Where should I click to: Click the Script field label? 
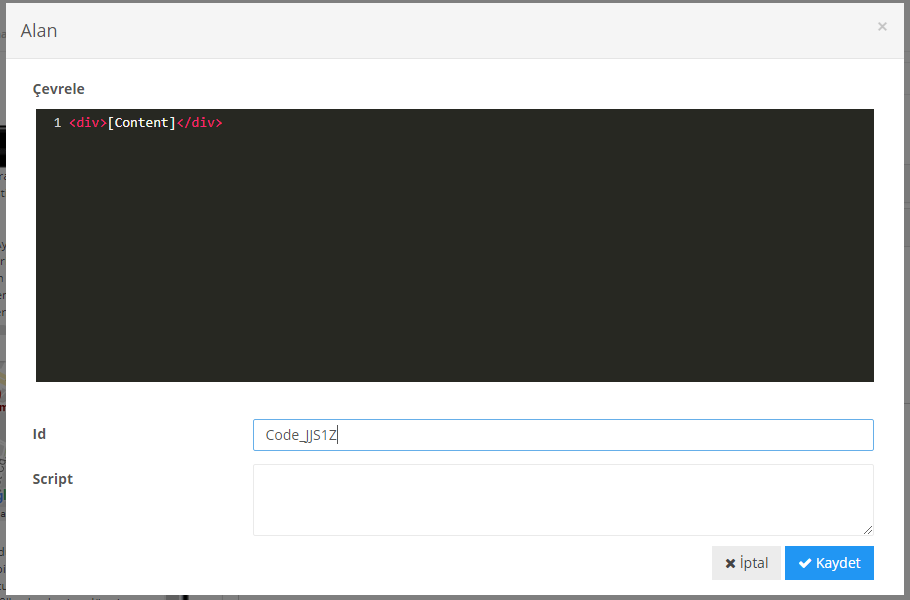pos(52,479)
